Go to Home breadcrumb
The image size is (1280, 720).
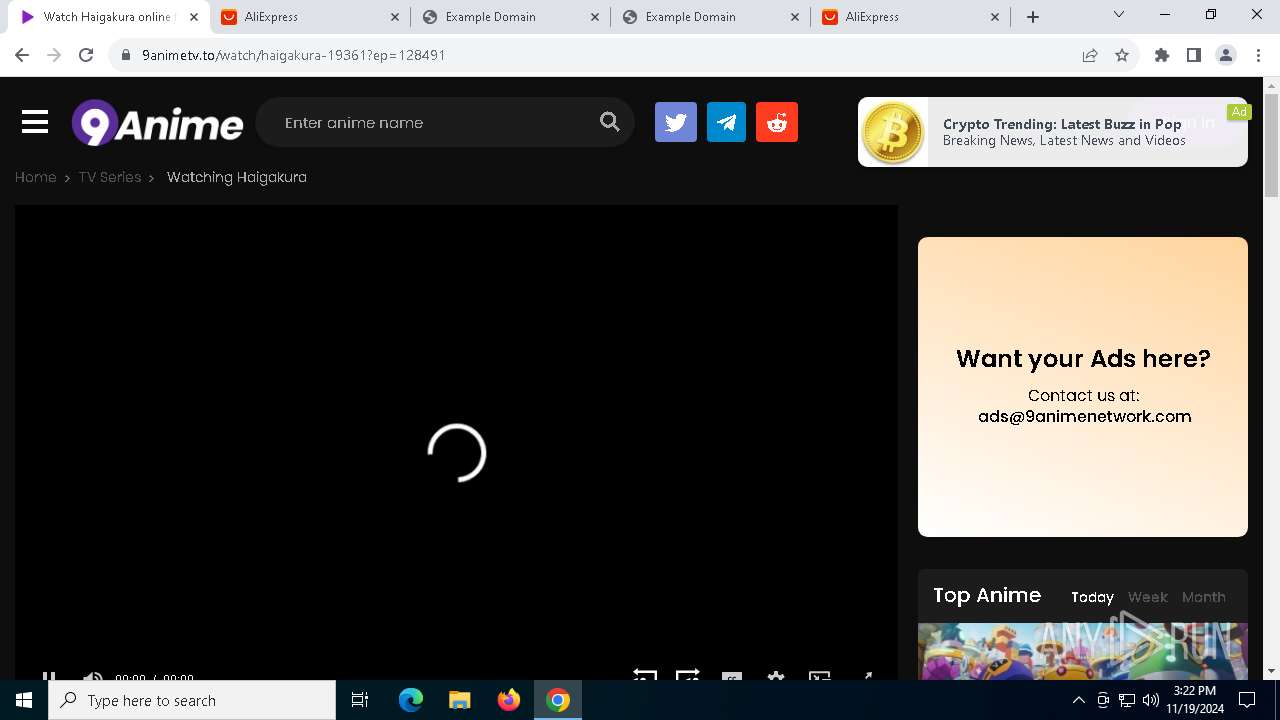pyautogui.click(x=35, y=177)
